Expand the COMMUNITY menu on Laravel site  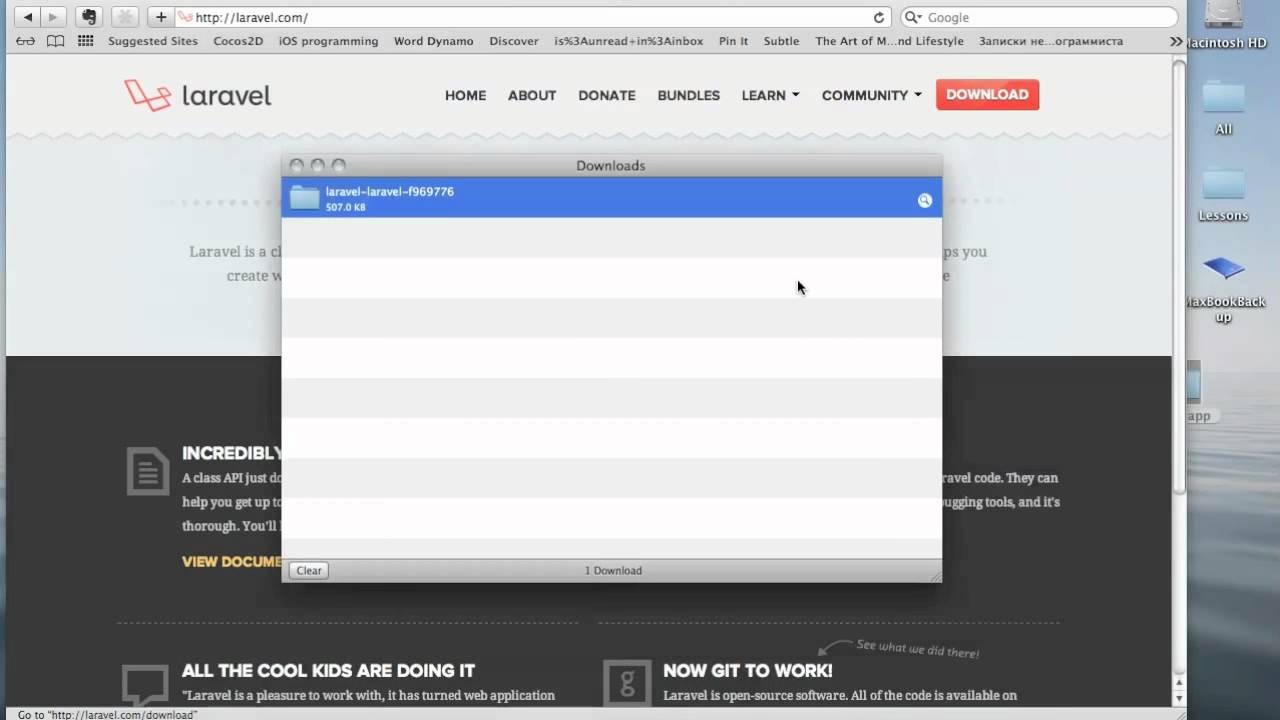[x=871, y=95]
